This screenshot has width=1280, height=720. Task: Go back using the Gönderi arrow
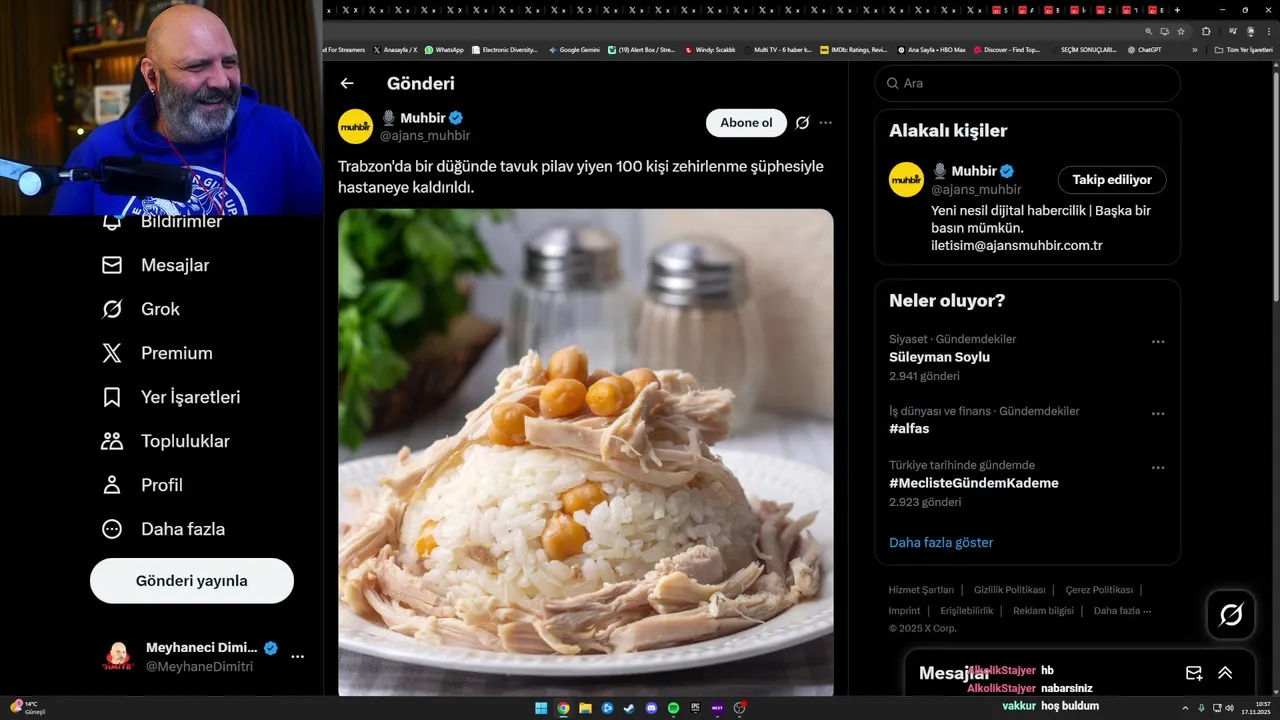[347, 84]
